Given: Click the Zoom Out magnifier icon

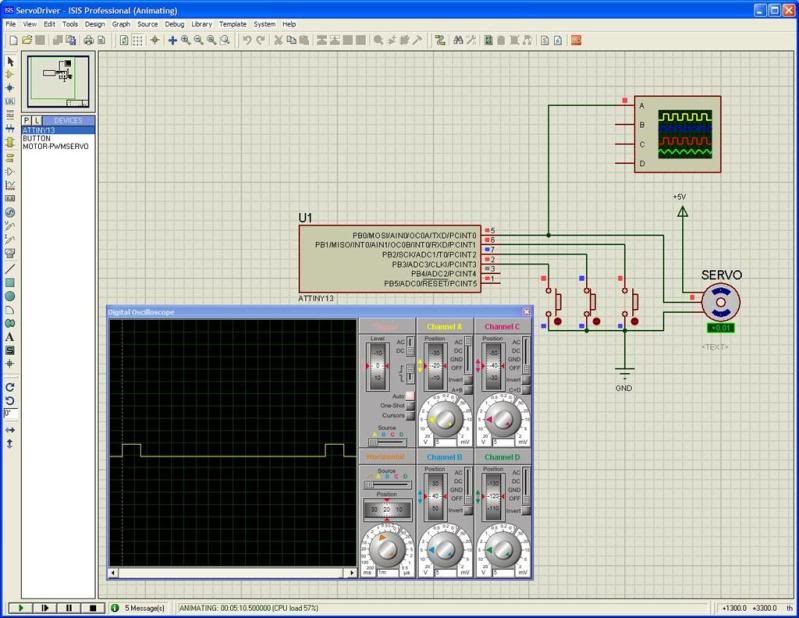Looking at the screenshot, I should (x=198, y=40).
